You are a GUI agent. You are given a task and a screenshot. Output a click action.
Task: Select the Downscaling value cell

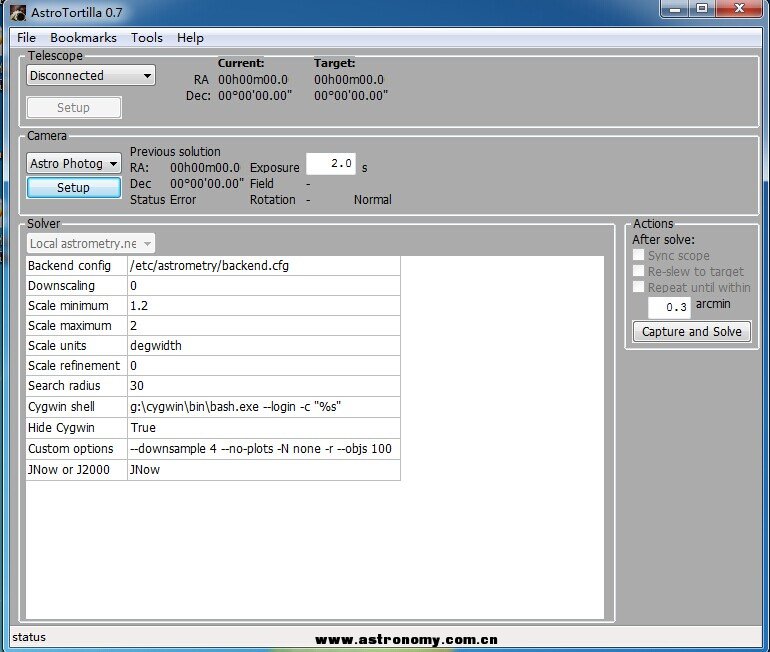(x=264, y=286)
